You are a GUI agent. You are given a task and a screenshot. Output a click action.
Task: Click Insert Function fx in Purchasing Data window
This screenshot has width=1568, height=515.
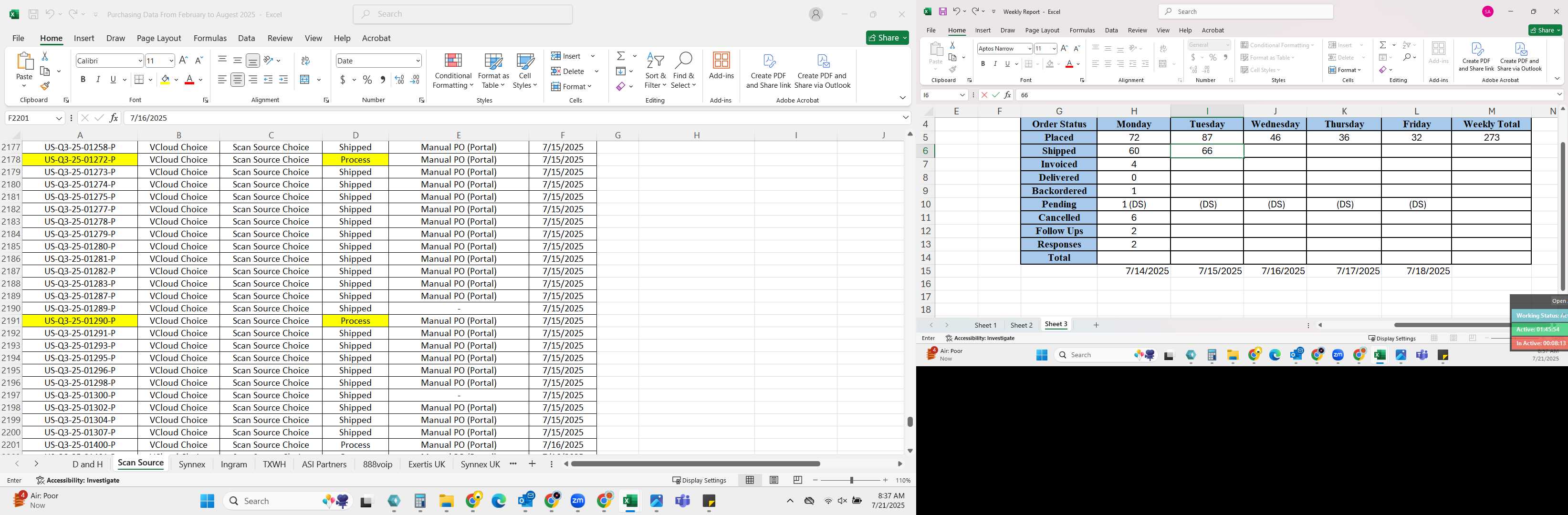tap(114, 118)
